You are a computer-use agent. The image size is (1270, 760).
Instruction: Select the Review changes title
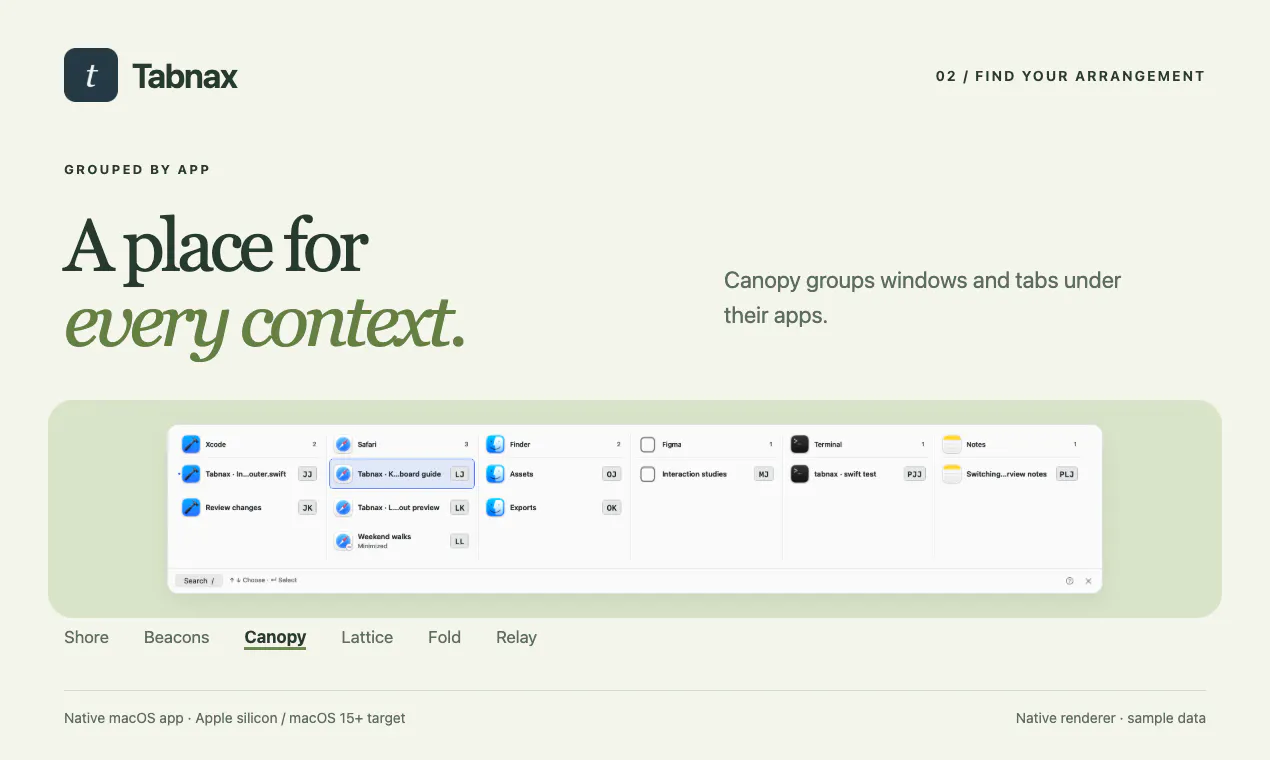233,507
